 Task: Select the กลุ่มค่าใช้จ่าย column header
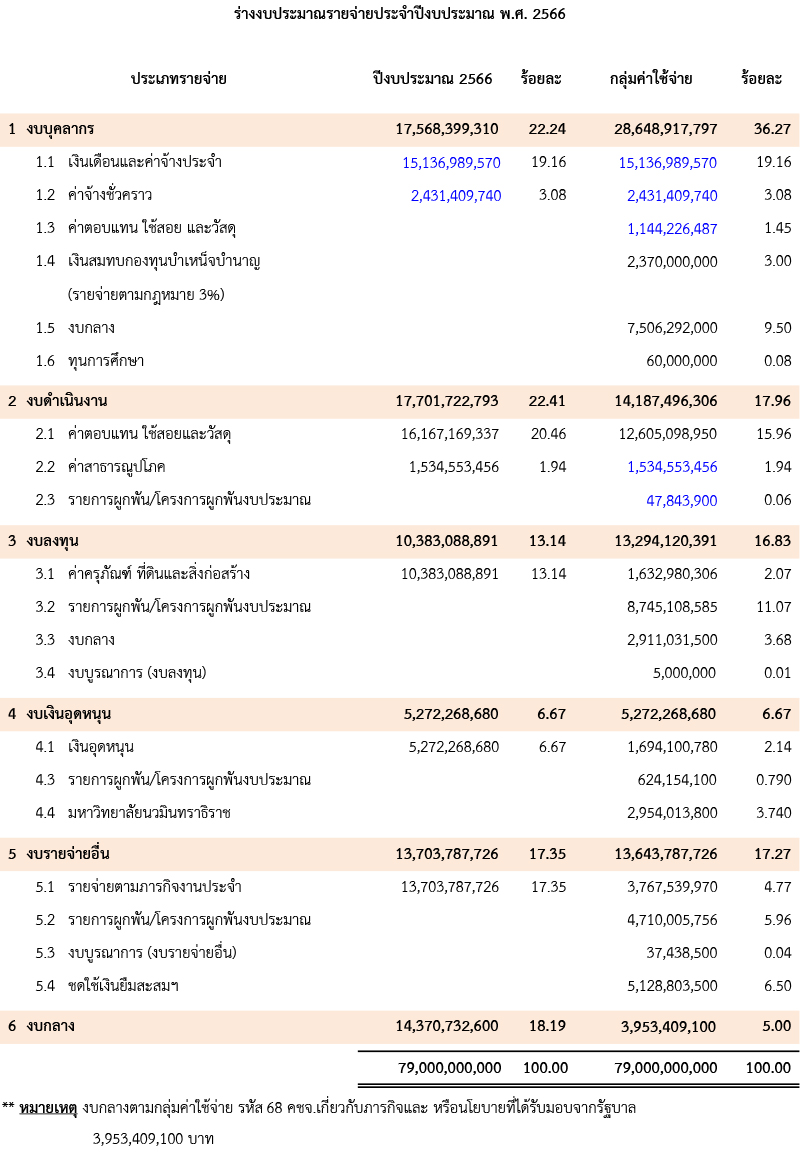click(x=651, y=79)
